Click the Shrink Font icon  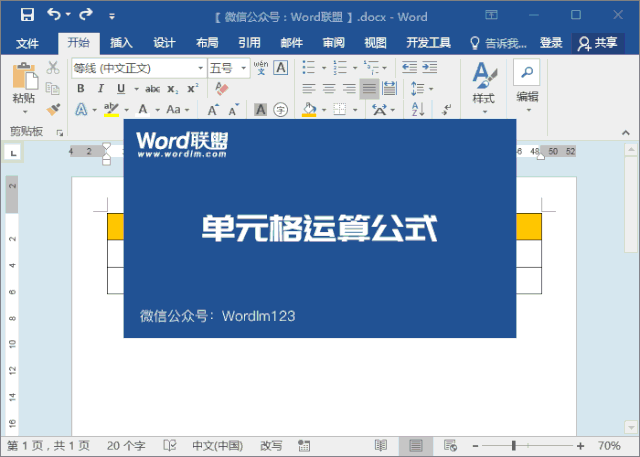[x=233, y=110]
